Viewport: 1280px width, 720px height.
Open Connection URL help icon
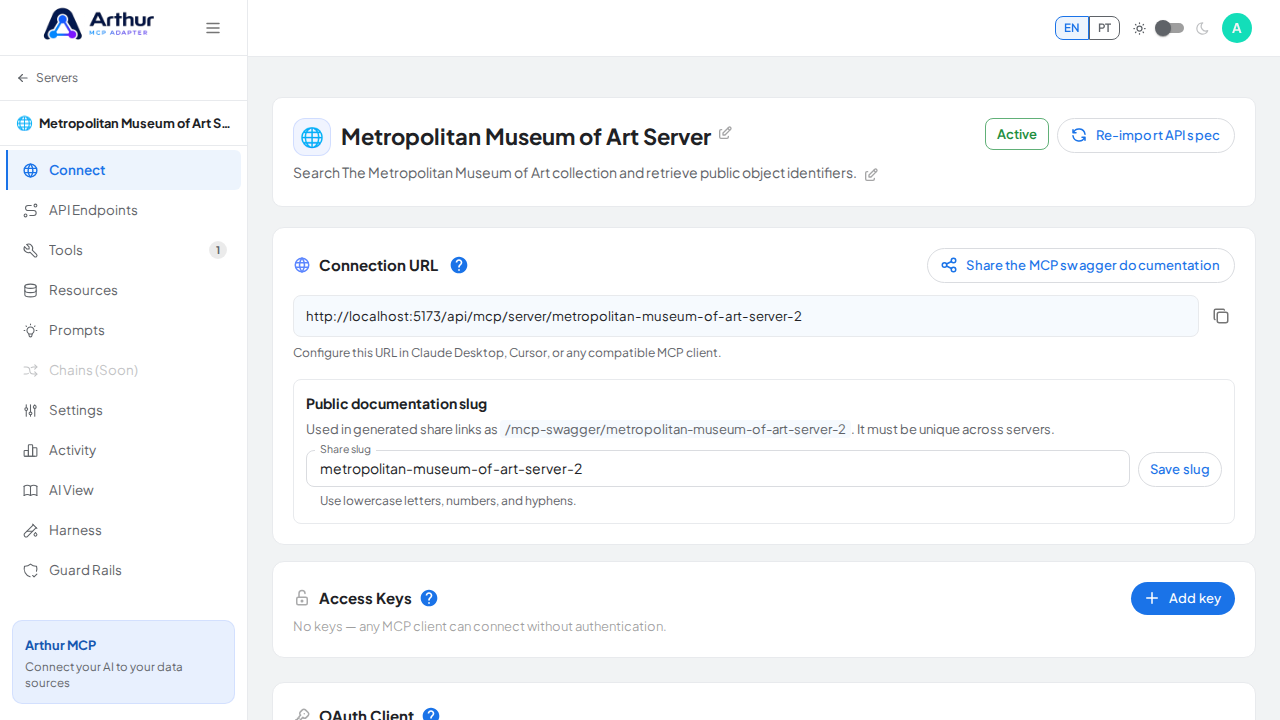(x=459, y=265)
